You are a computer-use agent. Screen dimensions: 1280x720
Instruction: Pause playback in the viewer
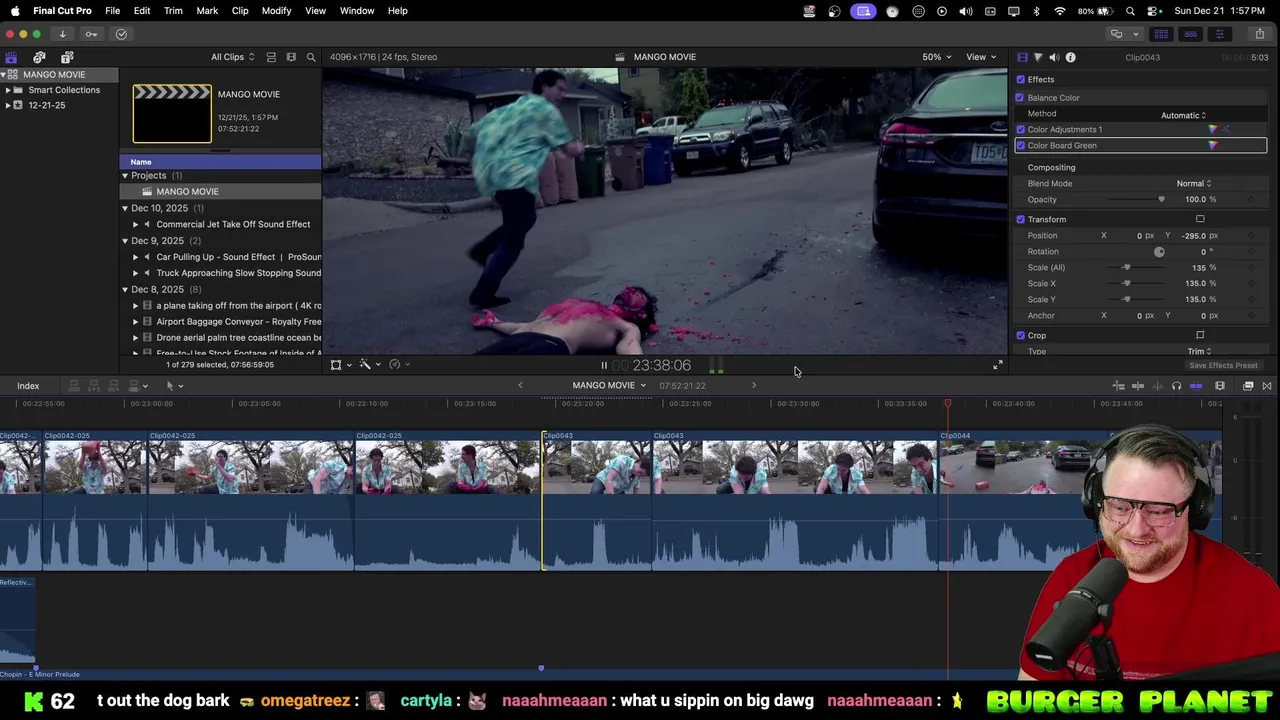point(604,365)
